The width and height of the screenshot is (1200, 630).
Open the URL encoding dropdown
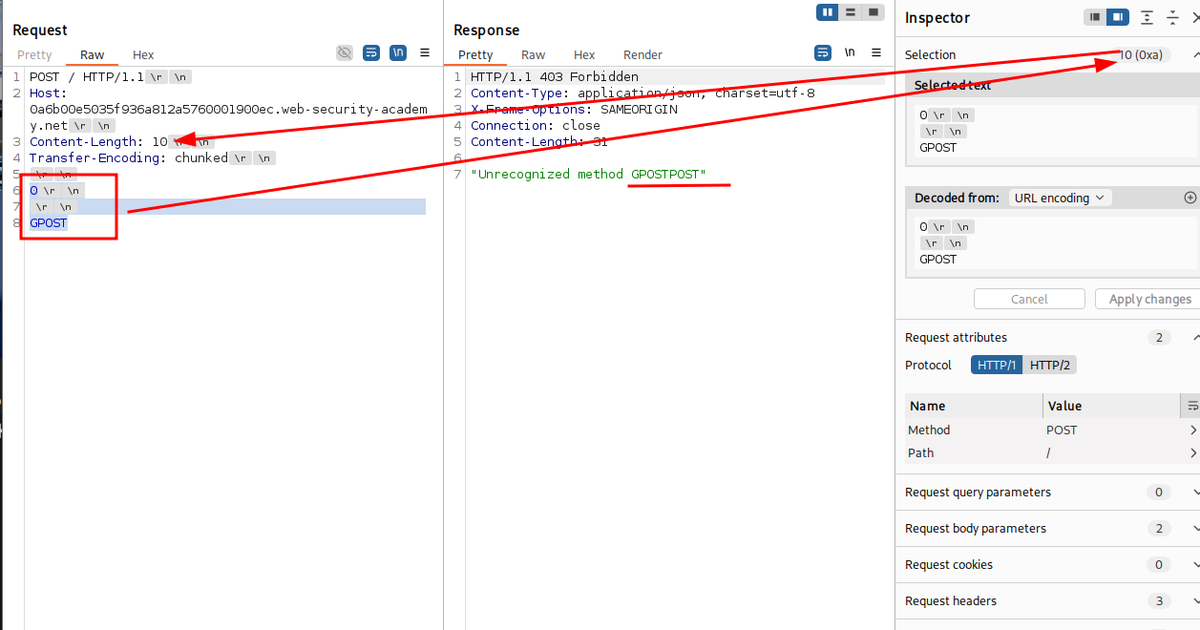1059,198
